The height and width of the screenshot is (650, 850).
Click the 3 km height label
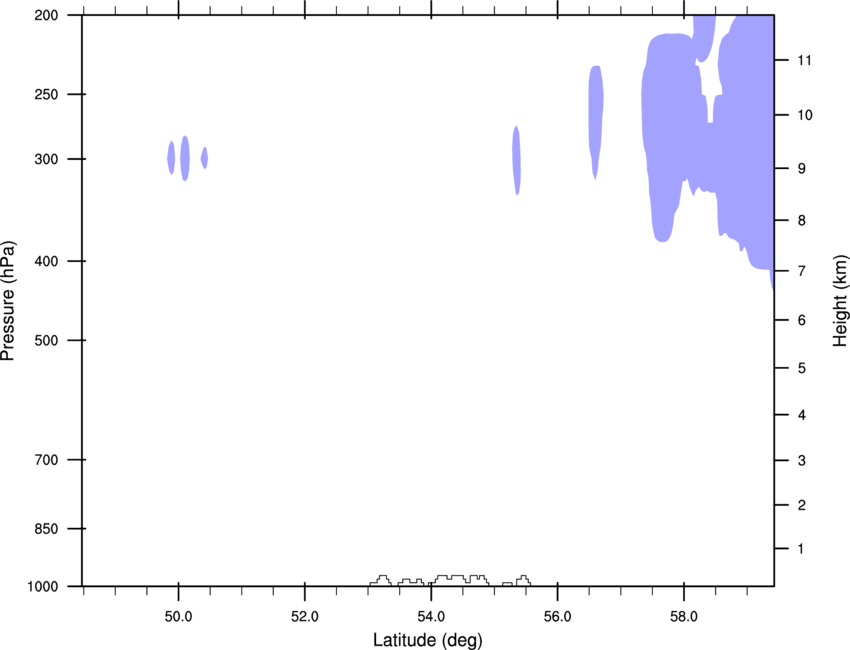click(802, 461)
